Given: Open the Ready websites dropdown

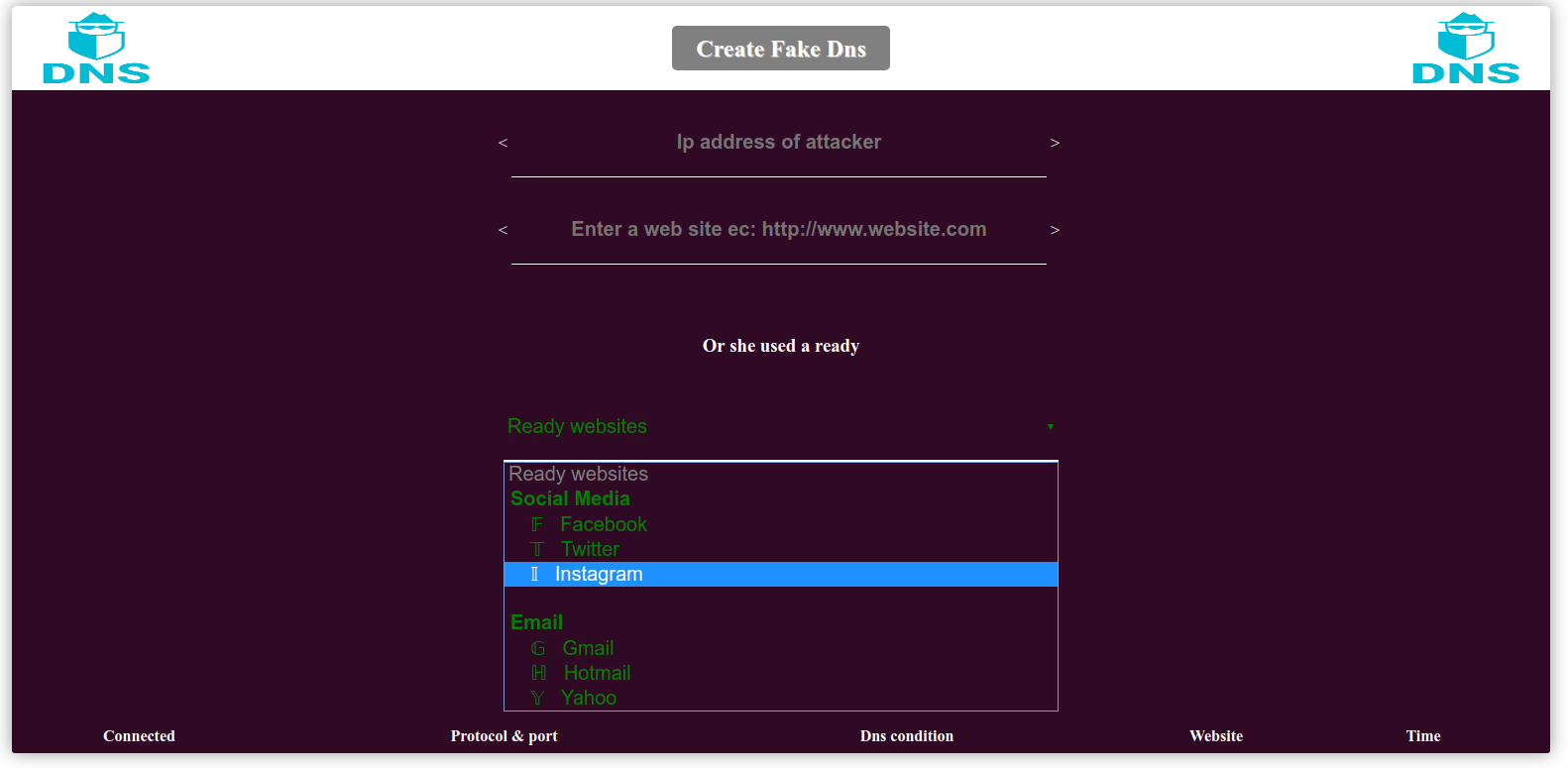Looking at the screenshot, I should coord(781,426).
